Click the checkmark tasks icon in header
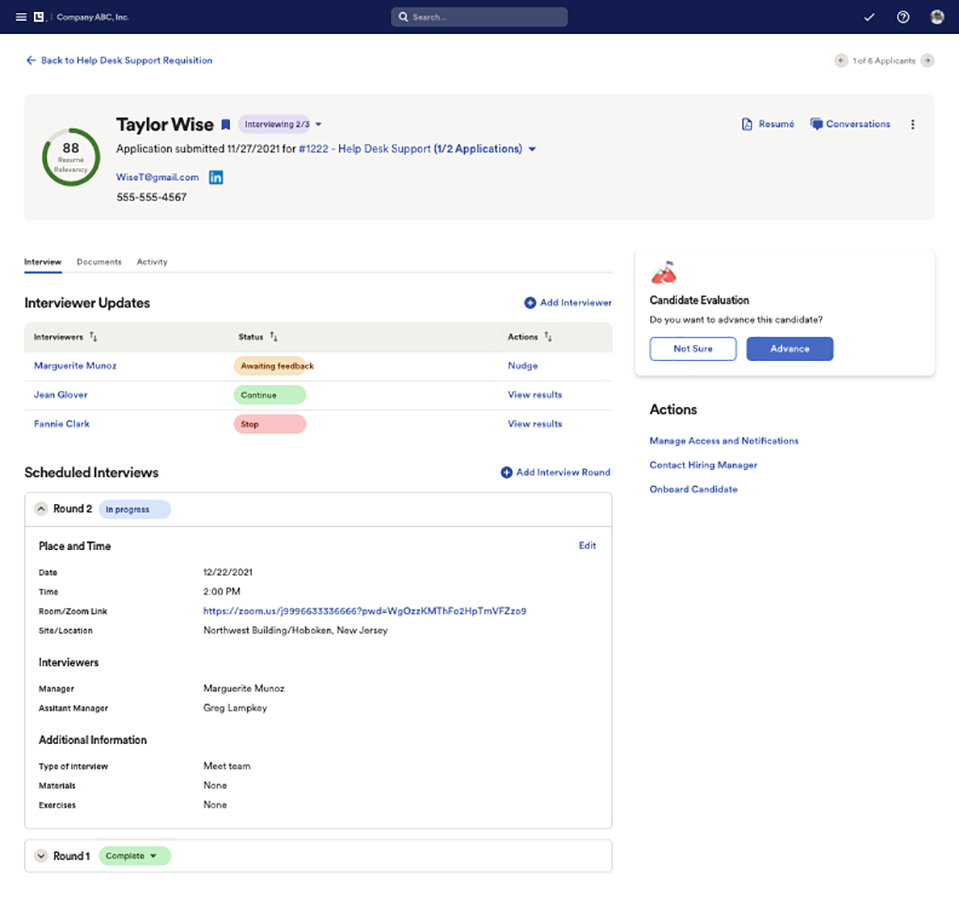 click(x=869, y=17)
